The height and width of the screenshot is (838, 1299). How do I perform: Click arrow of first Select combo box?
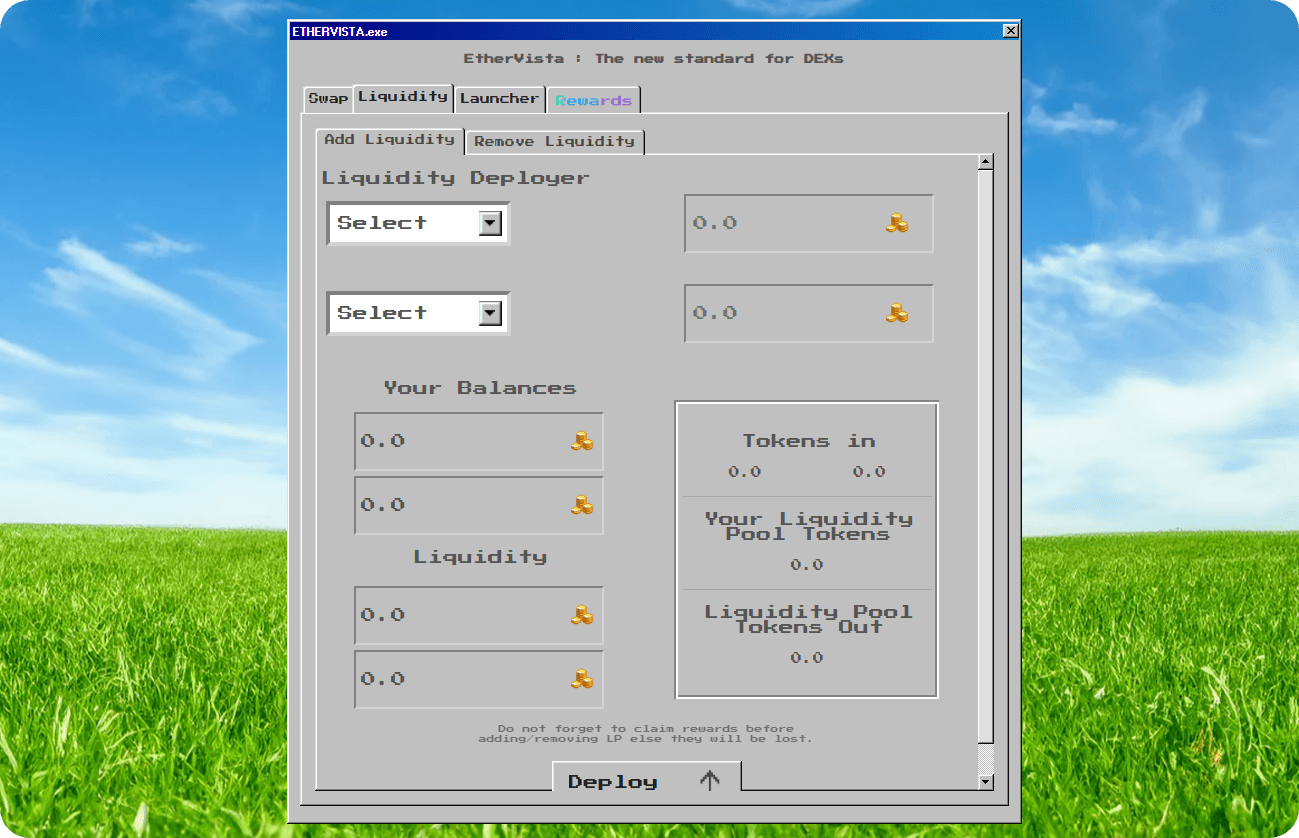pyautogui.click(x=490, y=223)
